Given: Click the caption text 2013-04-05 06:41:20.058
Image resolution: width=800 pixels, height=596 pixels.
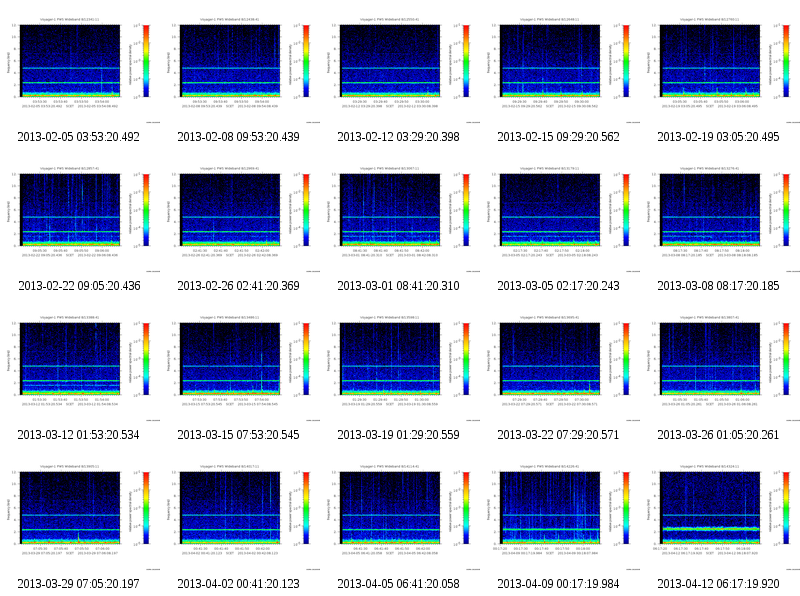Looking at the screenshot, I should [x=398, y=584].
